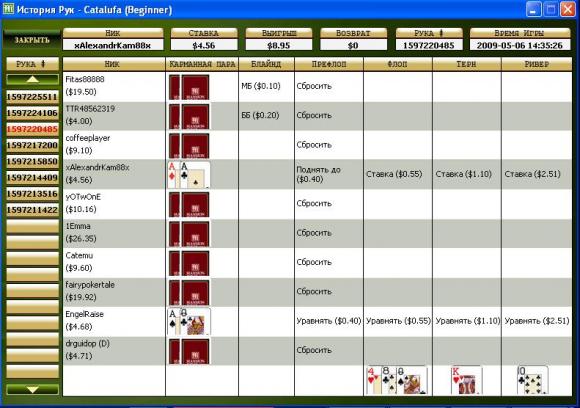Viewport: 580px width, 408px height.
Task: Click the down arrow below hand list
Action: pos(33,389)
